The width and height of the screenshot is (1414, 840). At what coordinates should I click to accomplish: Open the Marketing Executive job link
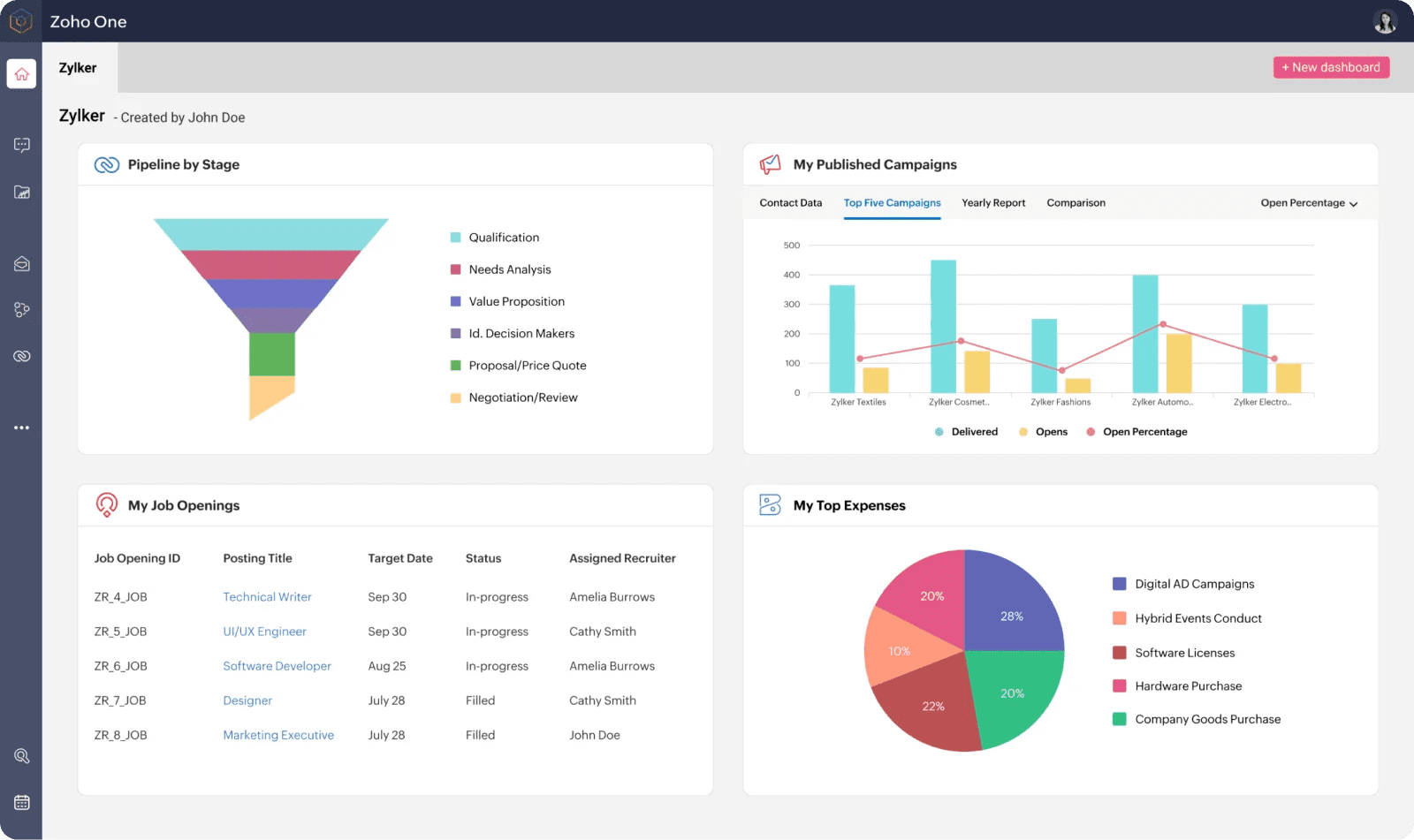pyautogui.click(x=278, y=735)
